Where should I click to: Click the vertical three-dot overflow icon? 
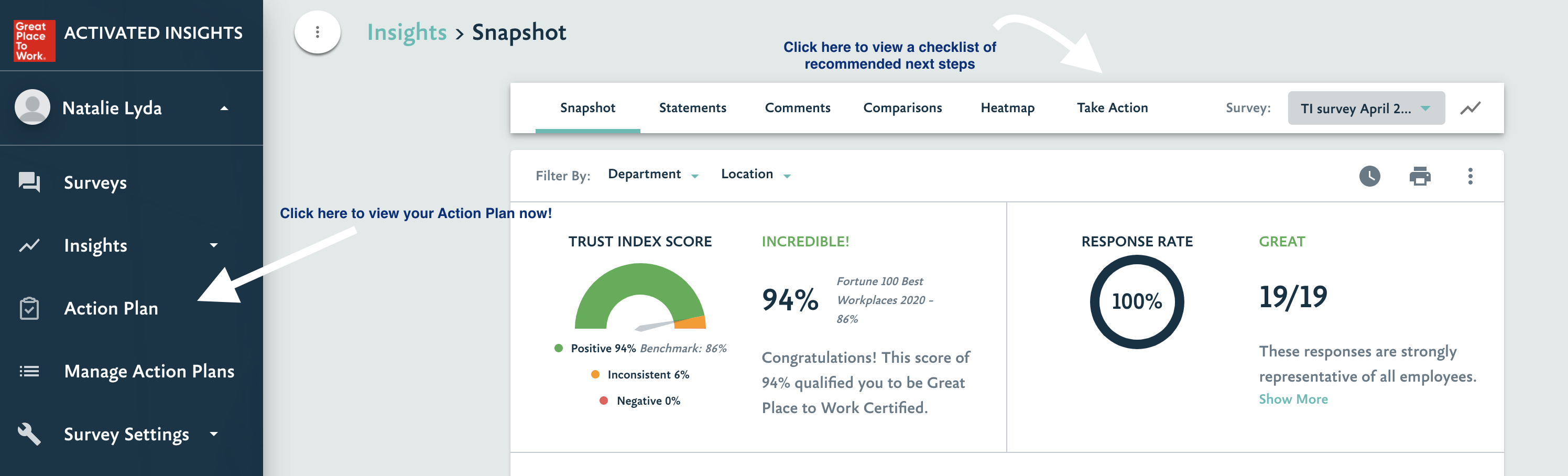[x=1471, y=176]
